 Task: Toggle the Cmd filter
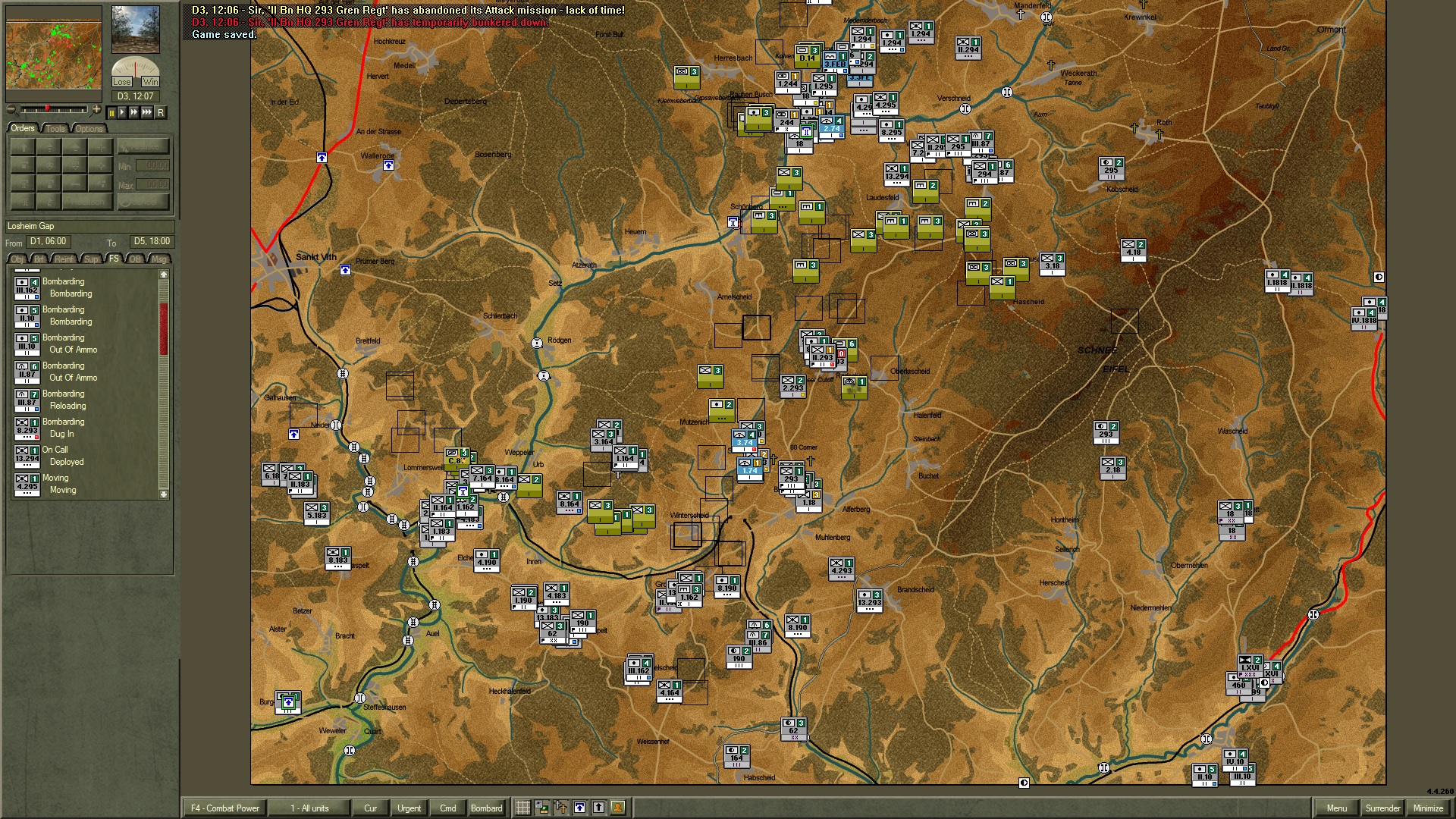[x=447, y=808]
